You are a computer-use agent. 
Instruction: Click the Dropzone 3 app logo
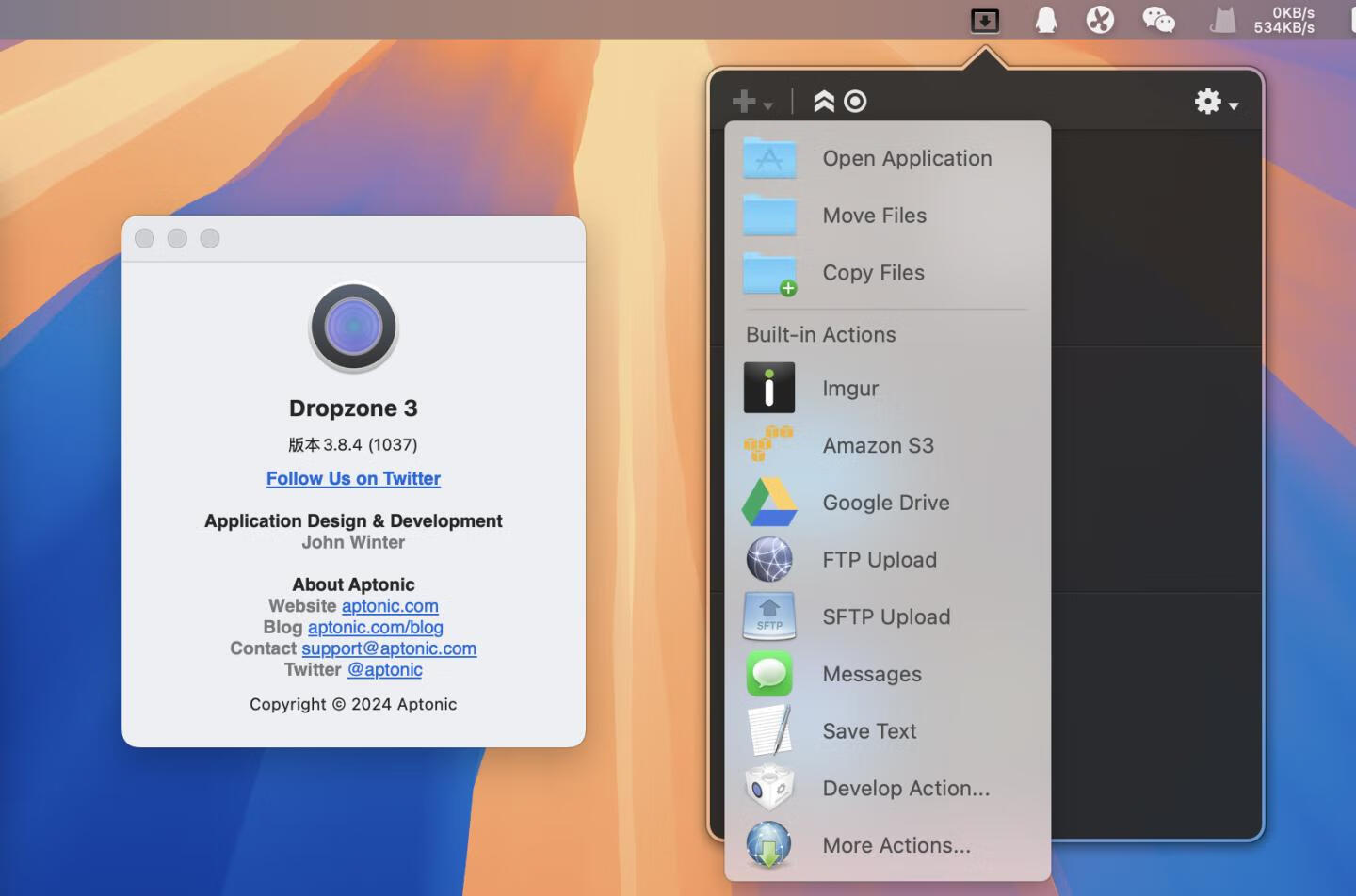(x=353, y=328)
